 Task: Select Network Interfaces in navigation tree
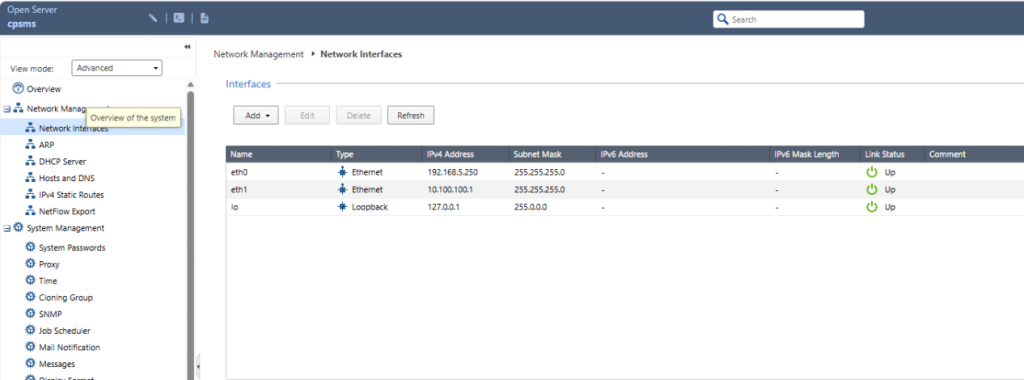click(x=73, y=128)
